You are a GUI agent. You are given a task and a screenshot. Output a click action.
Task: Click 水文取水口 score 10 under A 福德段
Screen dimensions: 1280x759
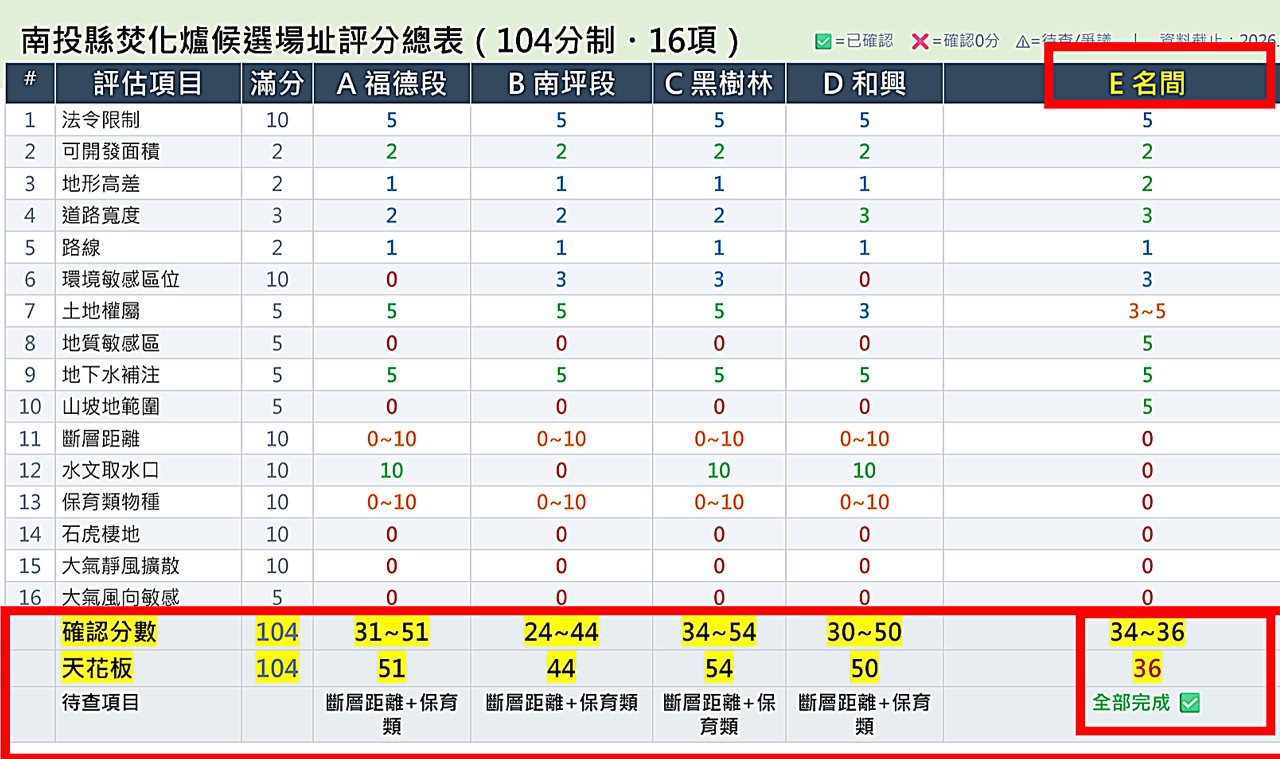(391, 470)
